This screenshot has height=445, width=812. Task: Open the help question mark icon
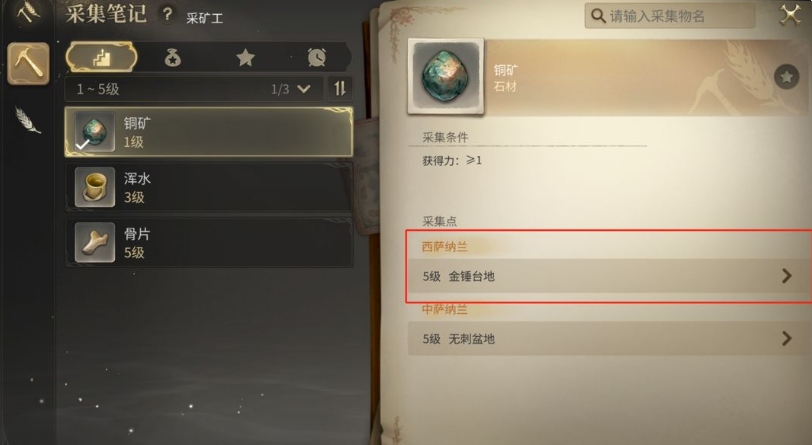point(167,15)
